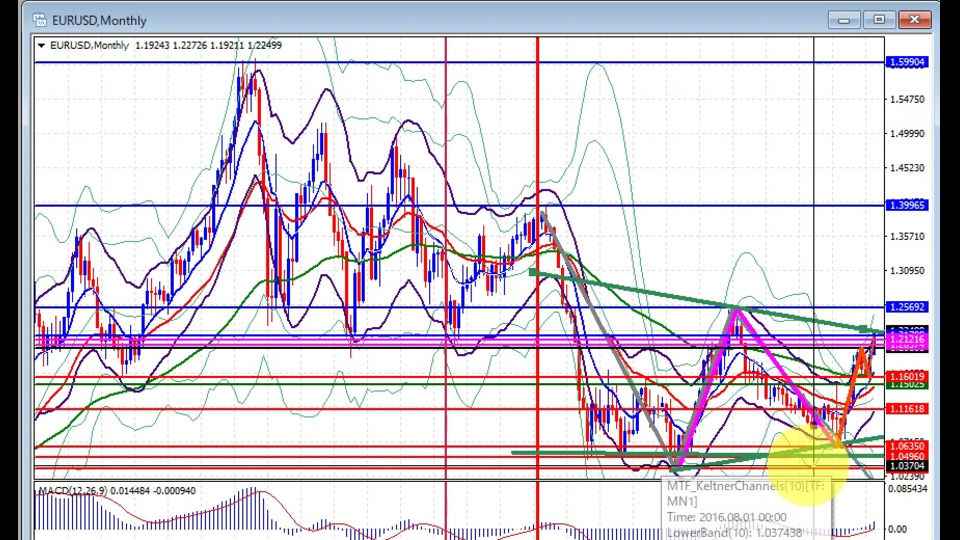Select the red 1.06350 price label

[907, 446]
